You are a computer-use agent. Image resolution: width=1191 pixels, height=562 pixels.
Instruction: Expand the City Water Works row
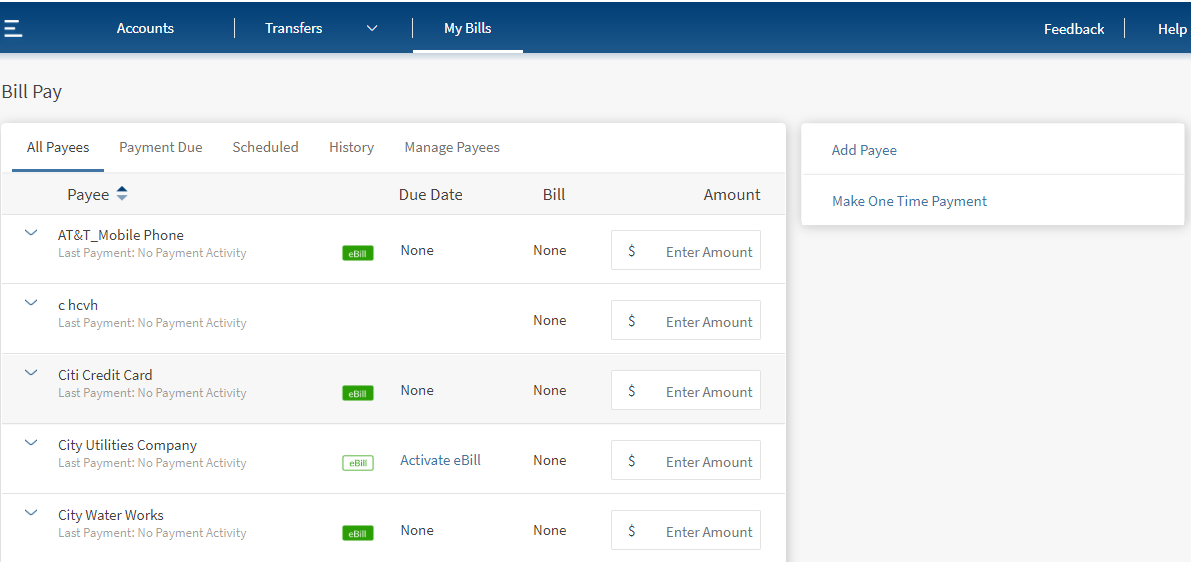[x=31, y=513]
